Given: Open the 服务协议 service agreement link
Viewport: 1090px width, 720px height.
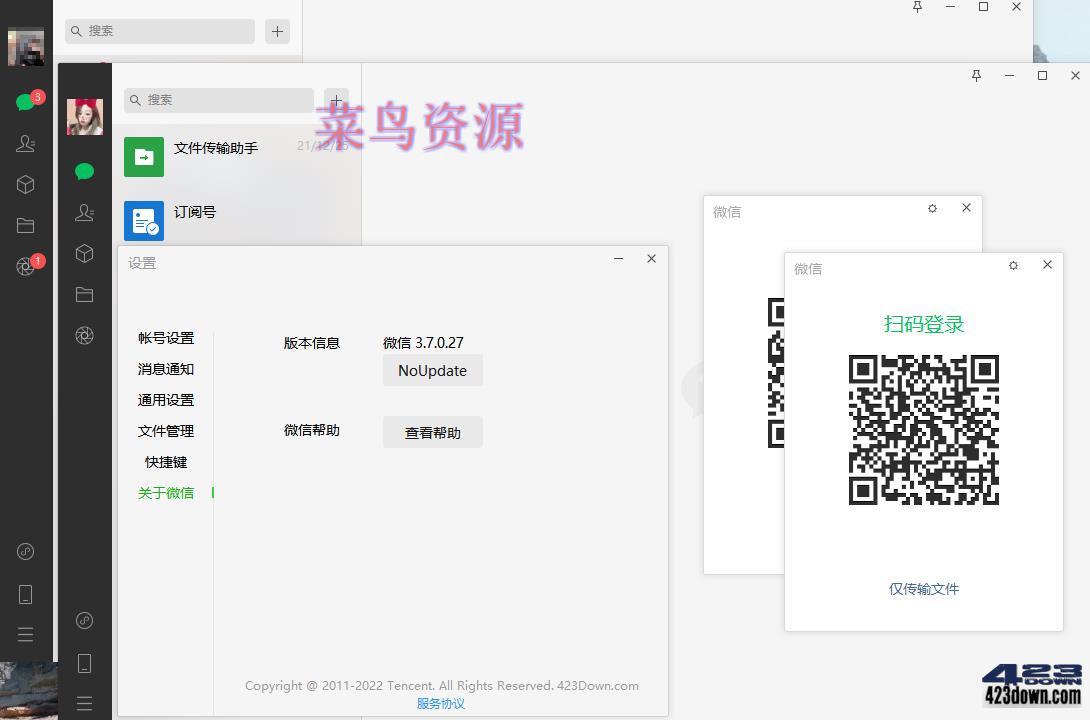Looking at the screenshot, I should [441, 703].
